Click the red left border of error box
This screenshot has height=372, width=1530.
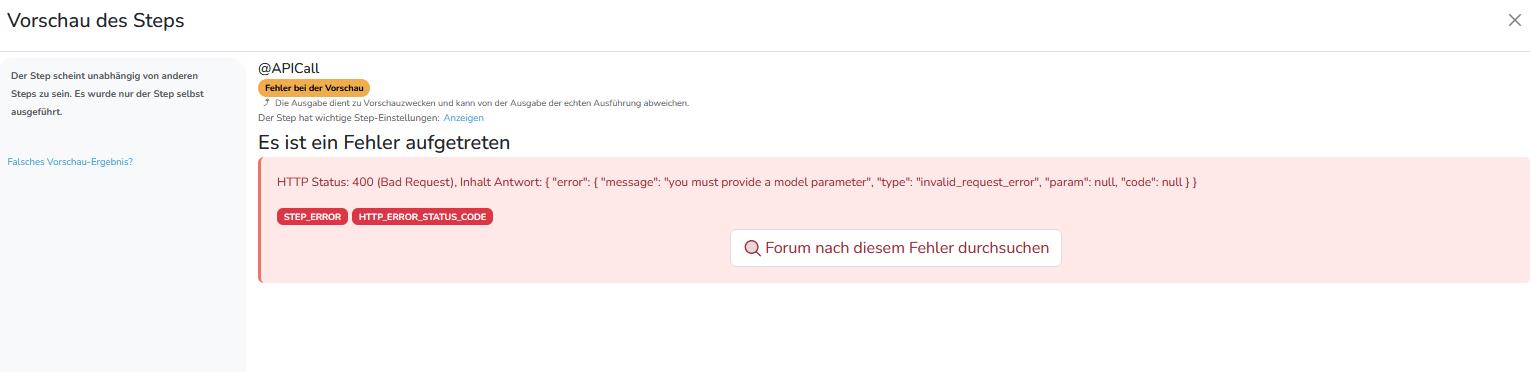pos(260,220)
